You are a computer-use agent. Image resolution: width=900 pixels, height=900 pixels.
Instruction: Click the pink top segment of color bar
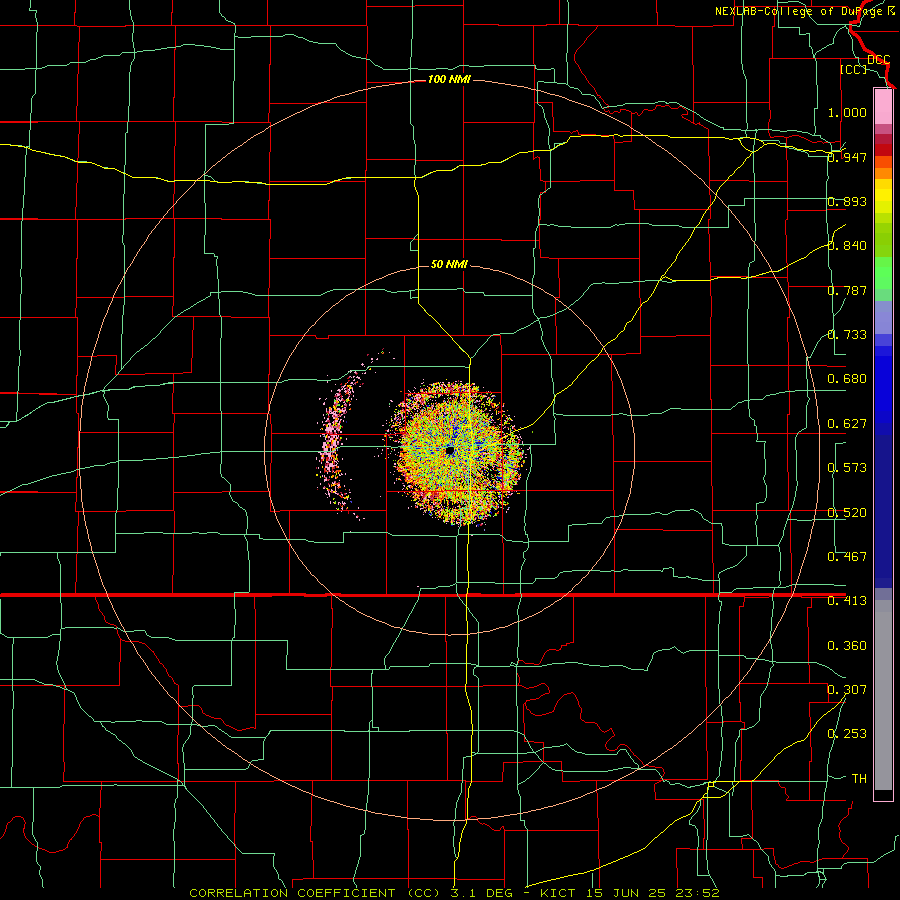pyautogui.click(x=883, y=107)
